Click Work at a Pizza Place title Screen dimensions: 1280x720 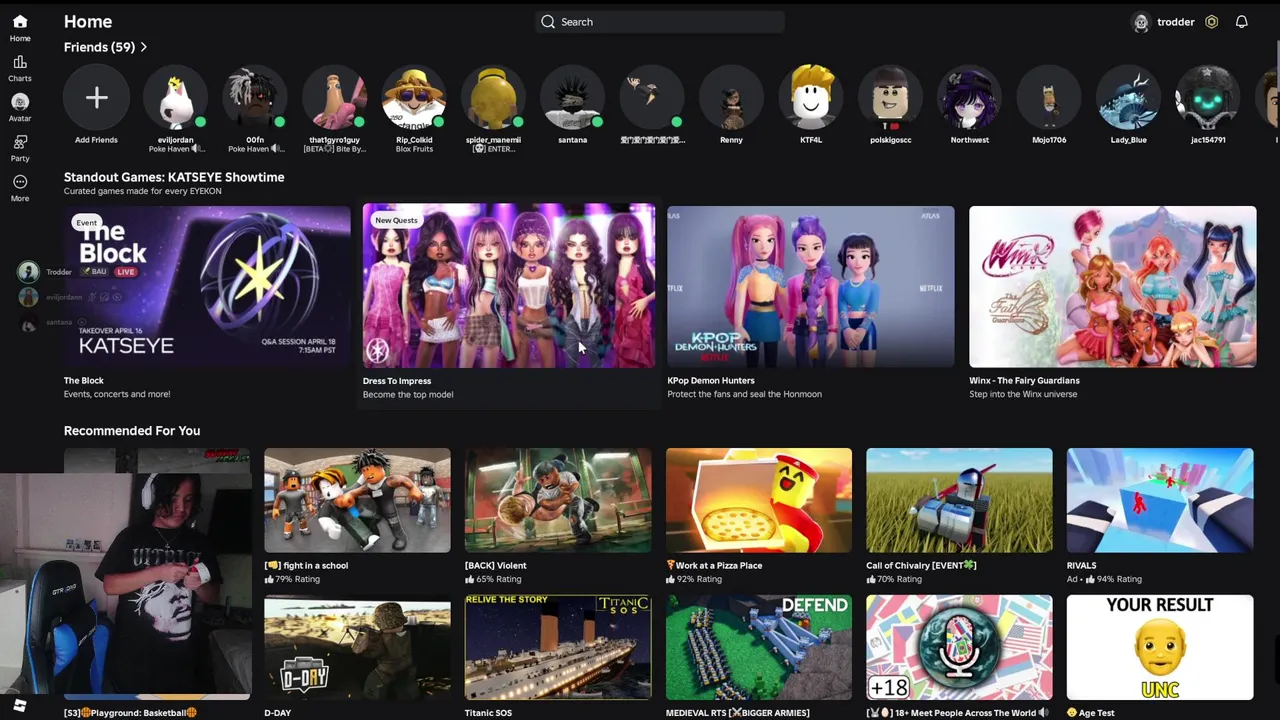714,566
